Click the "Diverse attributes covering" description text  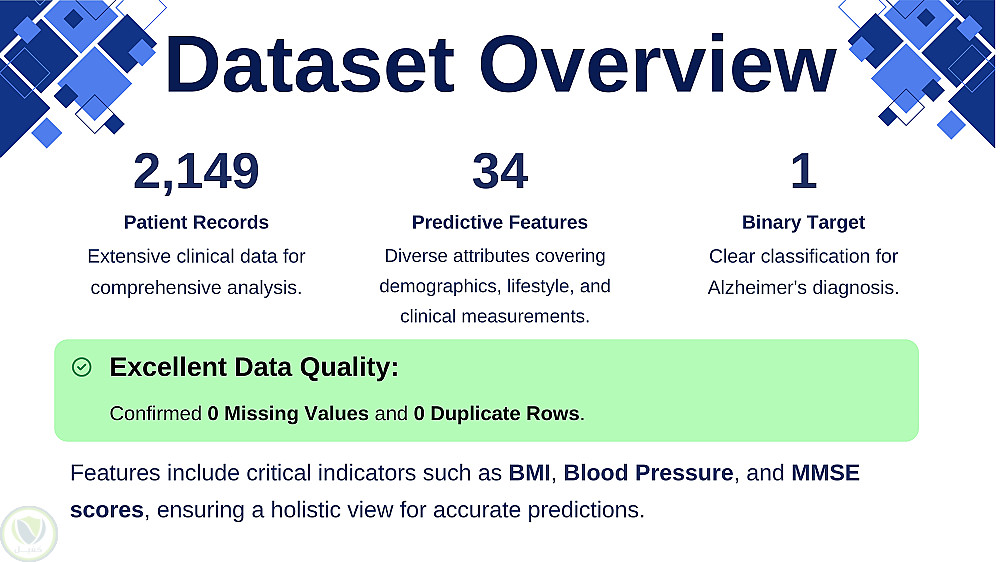pyautogui.click(x=494, y=256)
